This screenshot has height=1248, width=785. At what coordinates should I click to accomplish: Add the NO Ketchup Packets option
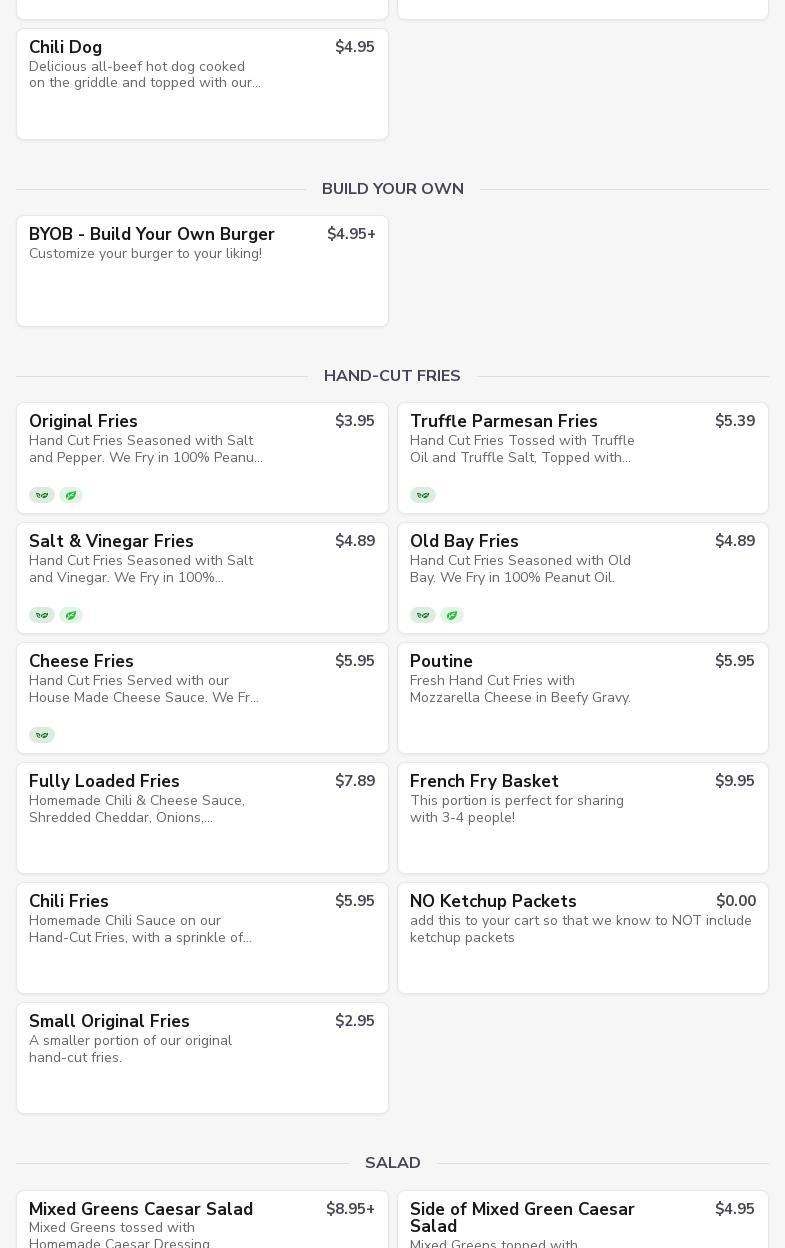click(583, 938)
